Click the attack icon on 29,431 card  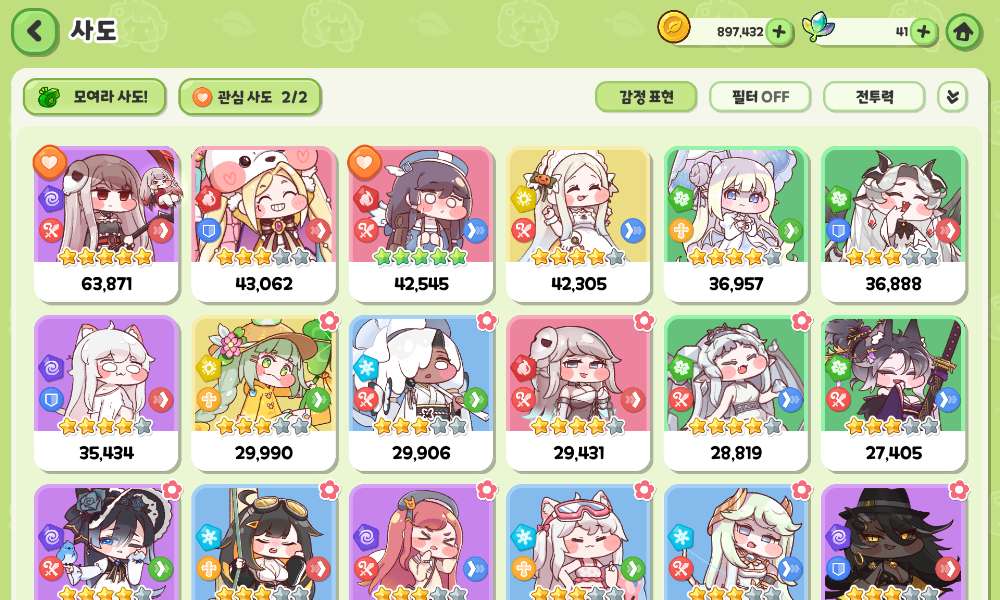pyautogui.click(x=523, y=400)
